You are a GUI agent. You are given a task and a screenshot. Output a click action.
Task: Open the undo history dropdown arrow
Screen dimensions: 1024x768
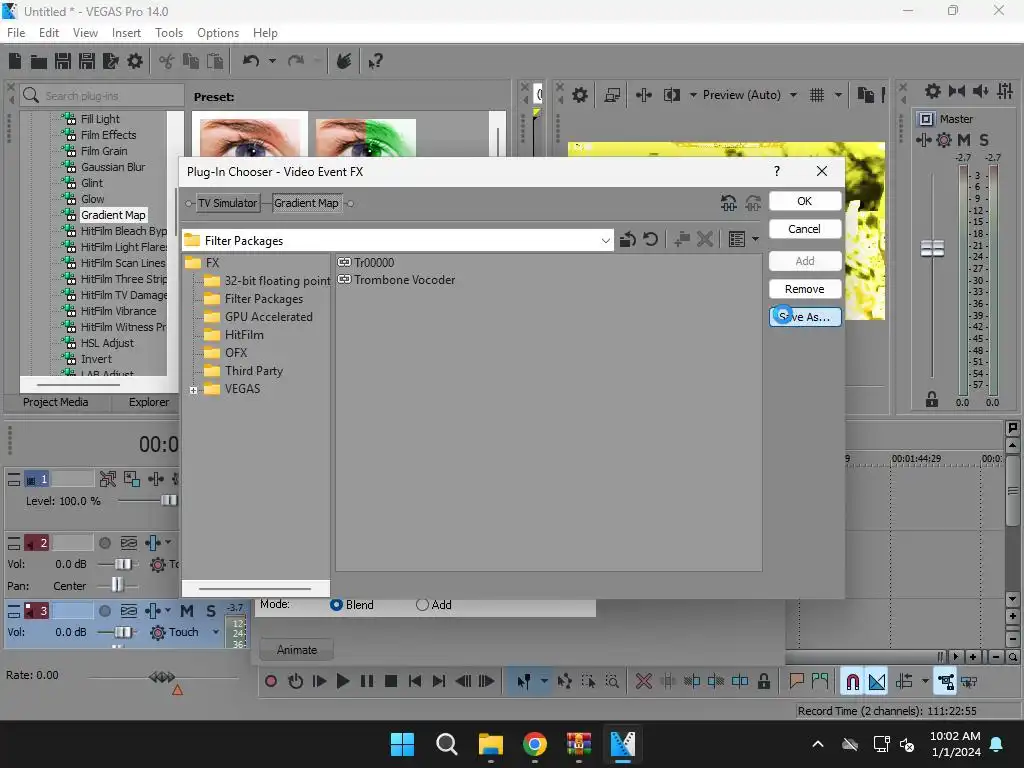[x=272, y=61]
